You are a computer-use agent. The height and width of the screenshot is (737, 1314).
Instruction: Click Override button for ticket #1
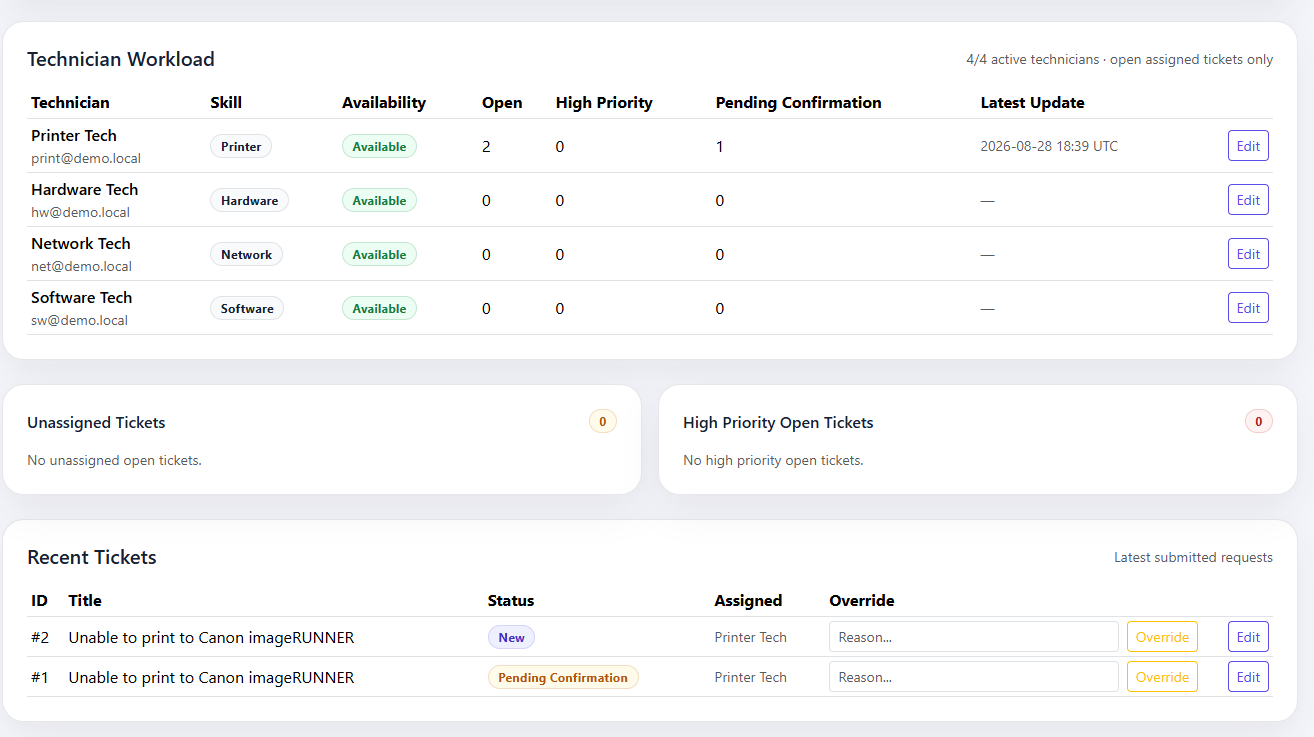(x=1162, y=677)
